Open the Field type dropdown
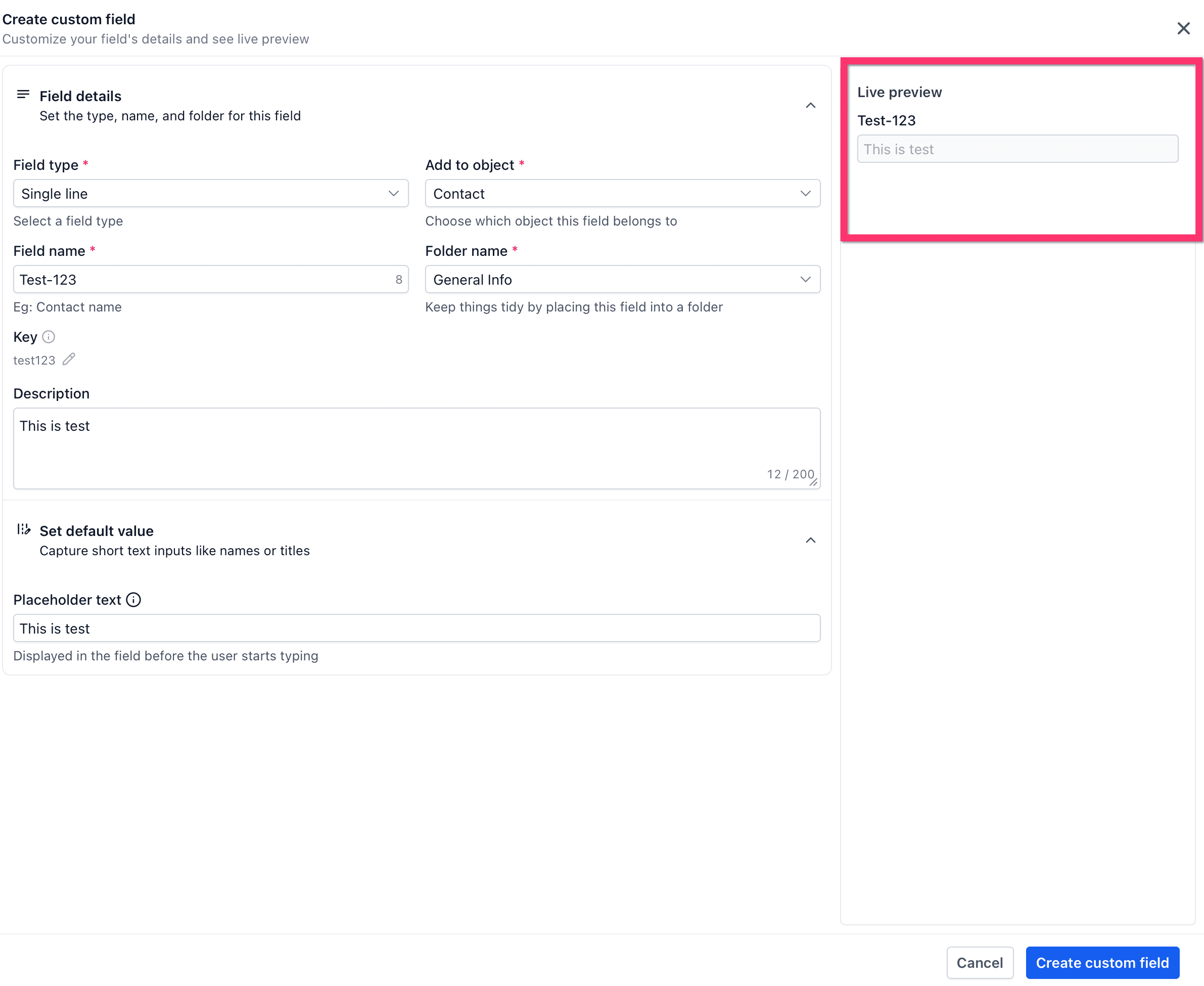Image resolution: width=1204 pixels, height=986 pixels. (211, 194)
